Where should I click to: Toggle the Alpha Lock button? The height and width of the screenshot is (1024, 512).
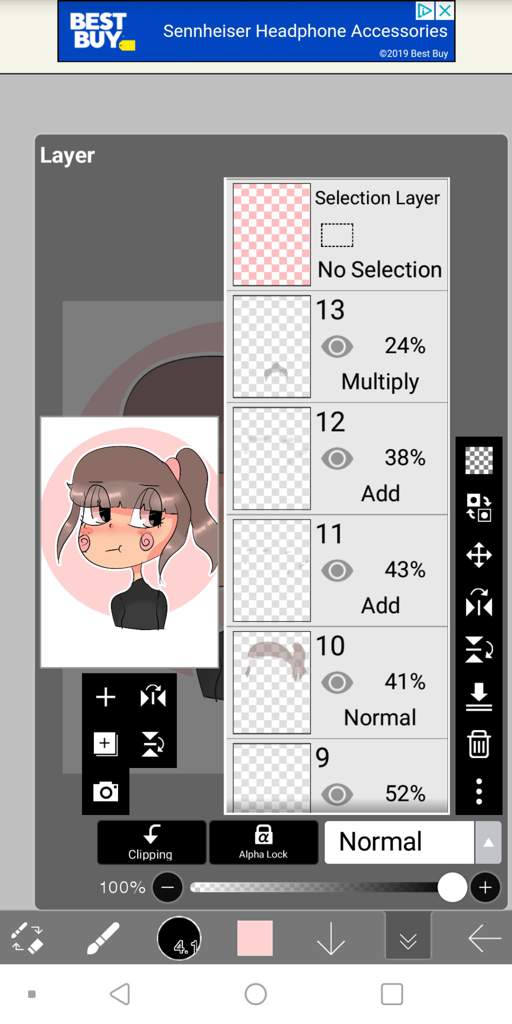263,842
